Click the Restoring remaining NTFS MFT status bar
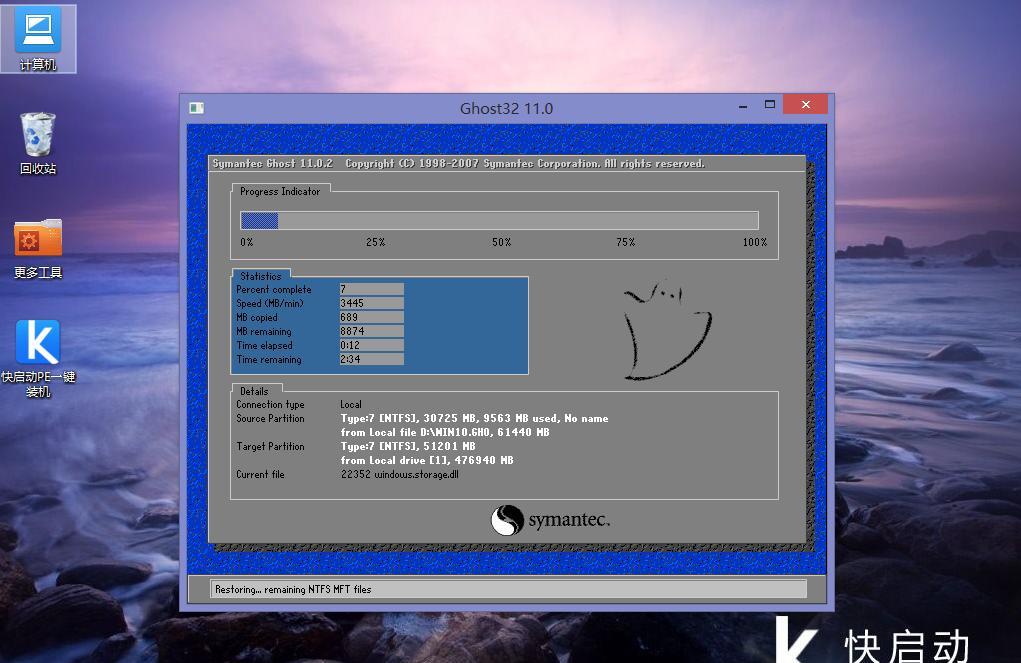This screenshot has width=1021, height=663. tap(508, 589)
